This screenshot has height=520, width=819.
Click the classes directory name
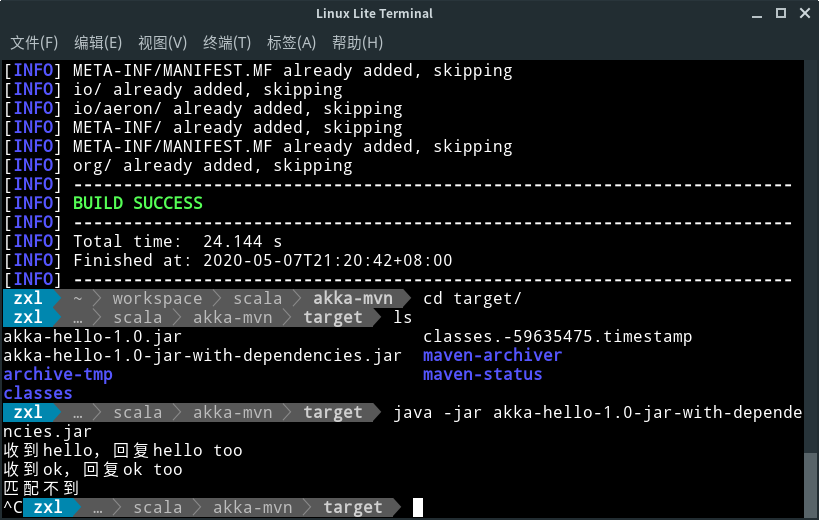pyautogui.click(x=38, y=393)
